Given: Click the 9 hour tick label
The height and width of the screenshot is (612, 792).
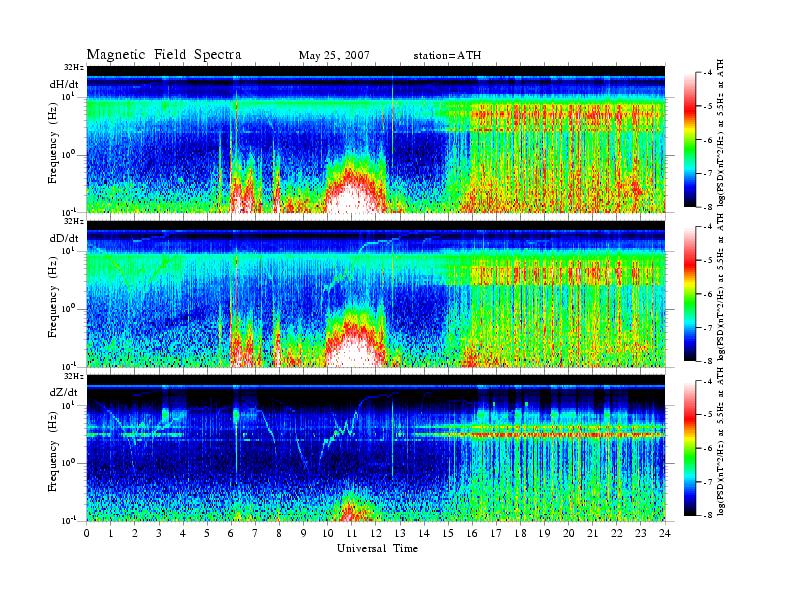Looking at the screenshot, I should (304, 533).
